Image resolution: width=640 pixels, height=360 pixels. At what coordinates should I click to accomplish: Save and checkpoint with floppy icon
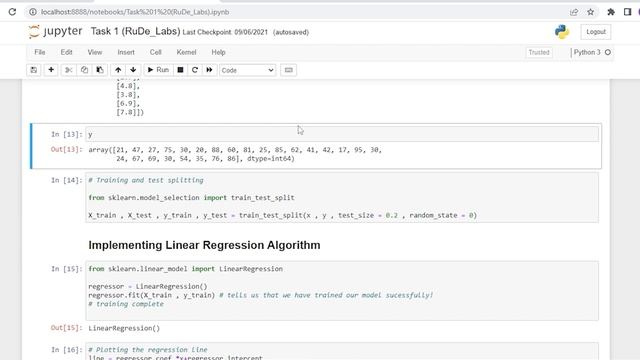pyautogui.click(x=34, y=70)
